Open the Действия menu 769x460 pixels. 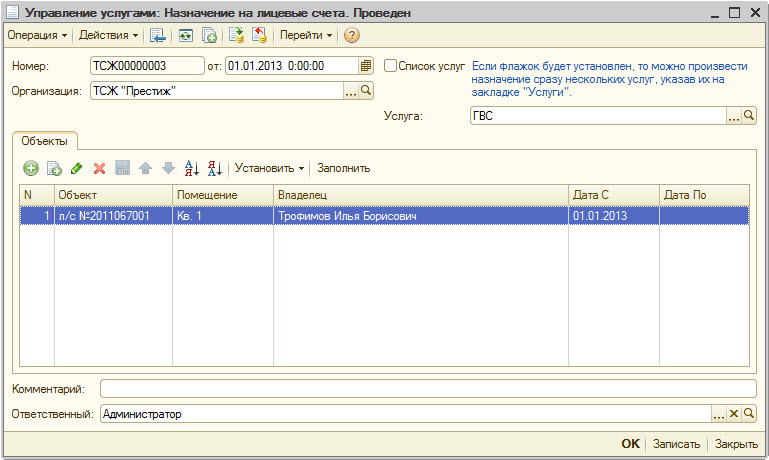[107, 35]
